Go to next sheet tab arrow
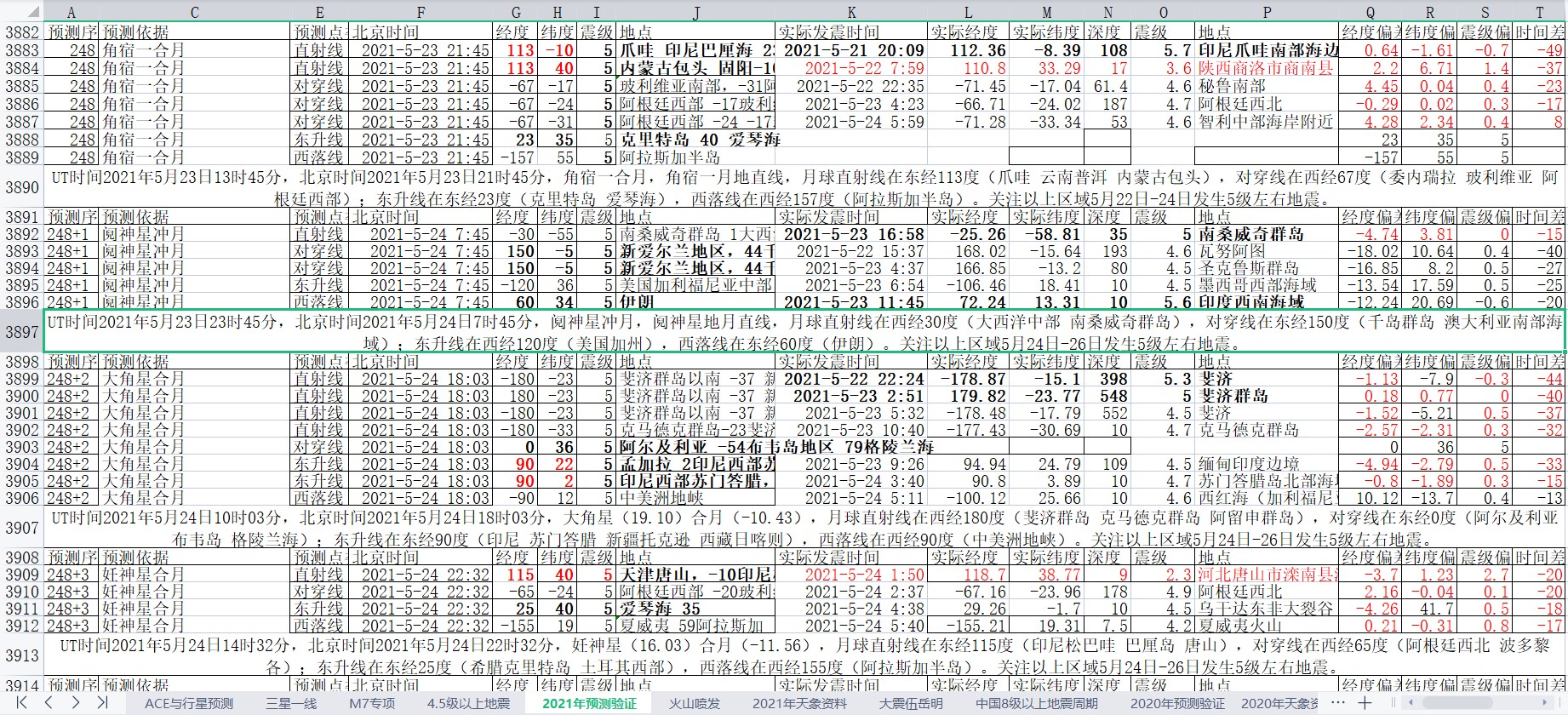Screen dimensions: 1568x715 coord(76,702)
